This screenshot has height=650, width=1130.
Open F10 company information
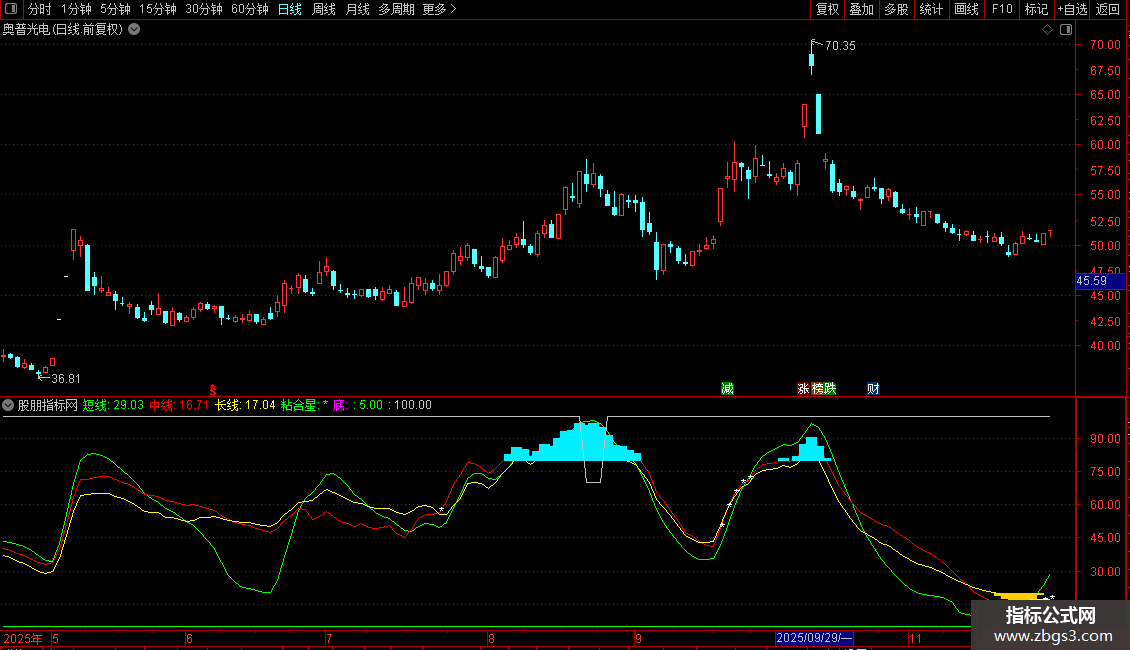1002,9
